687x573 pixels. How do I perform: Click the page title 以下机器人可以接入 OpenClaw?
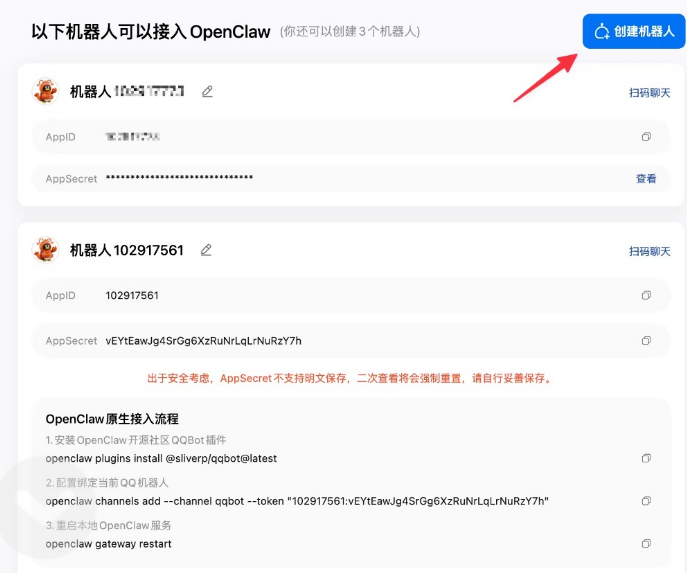pyautogui.click(x=151, y=32)
